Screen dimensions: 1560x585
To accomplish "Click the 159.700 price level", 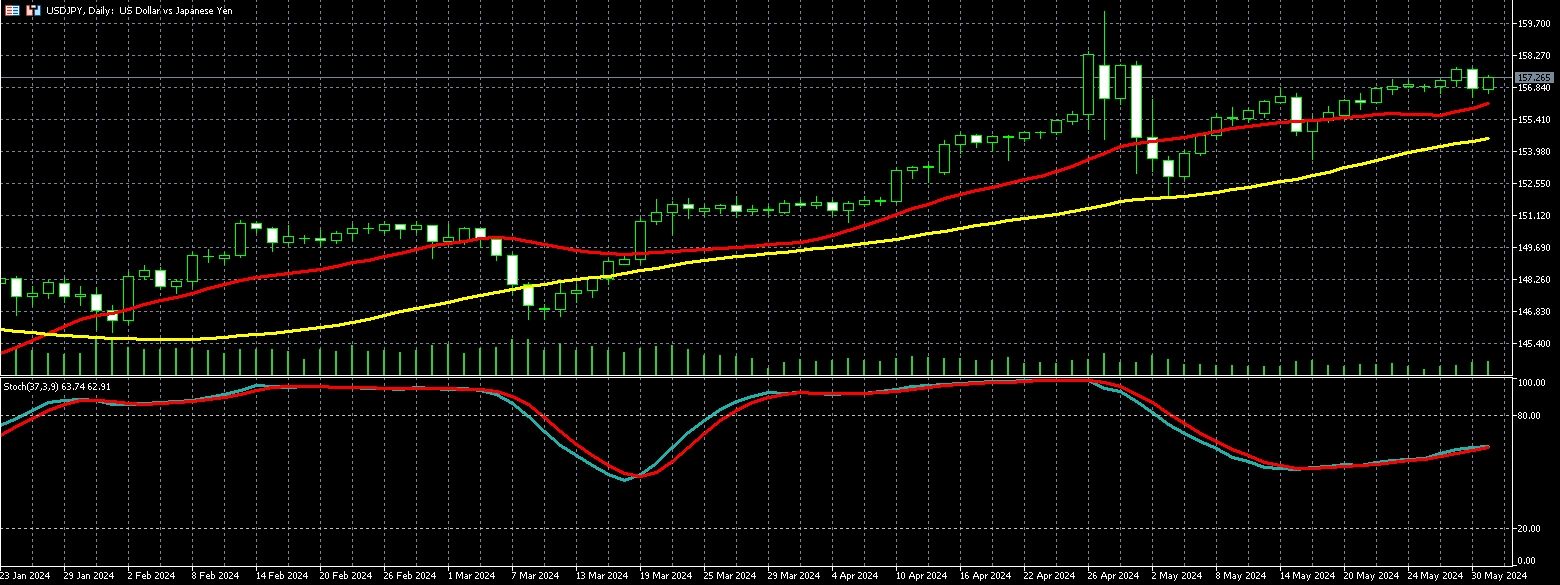I will click(x=1533, y=23).
